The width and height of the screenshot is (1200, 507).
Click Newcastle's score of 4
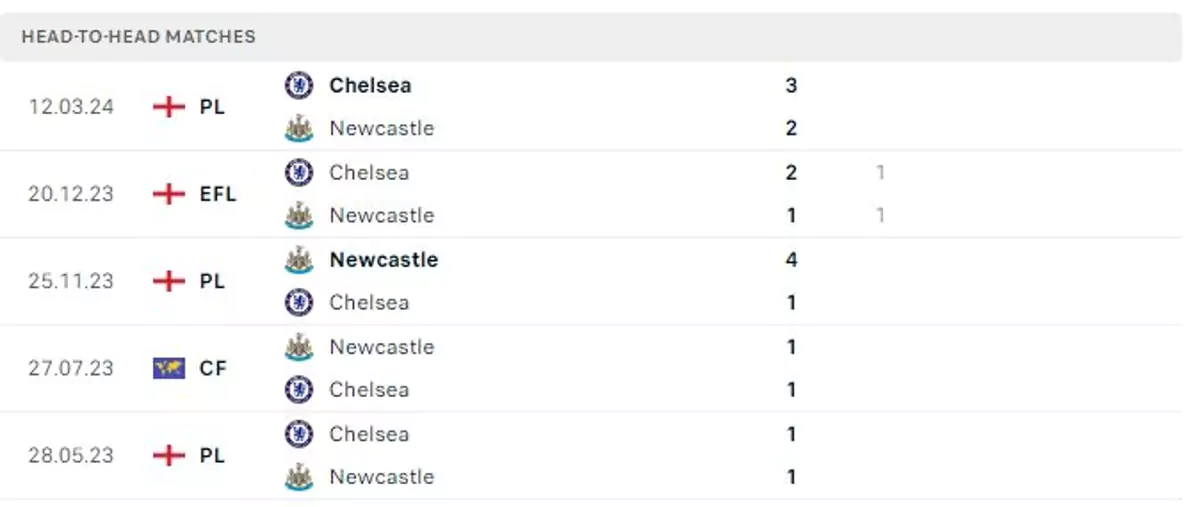click(x=791, y=260)
